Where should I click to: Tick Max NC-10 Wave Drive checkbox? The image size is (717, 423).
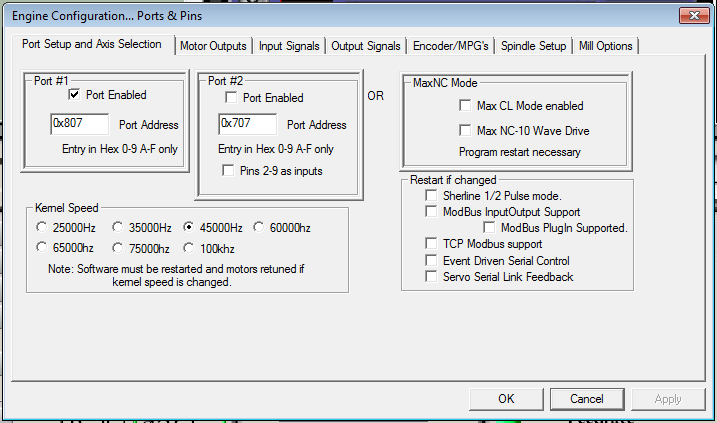click(465, 130)
